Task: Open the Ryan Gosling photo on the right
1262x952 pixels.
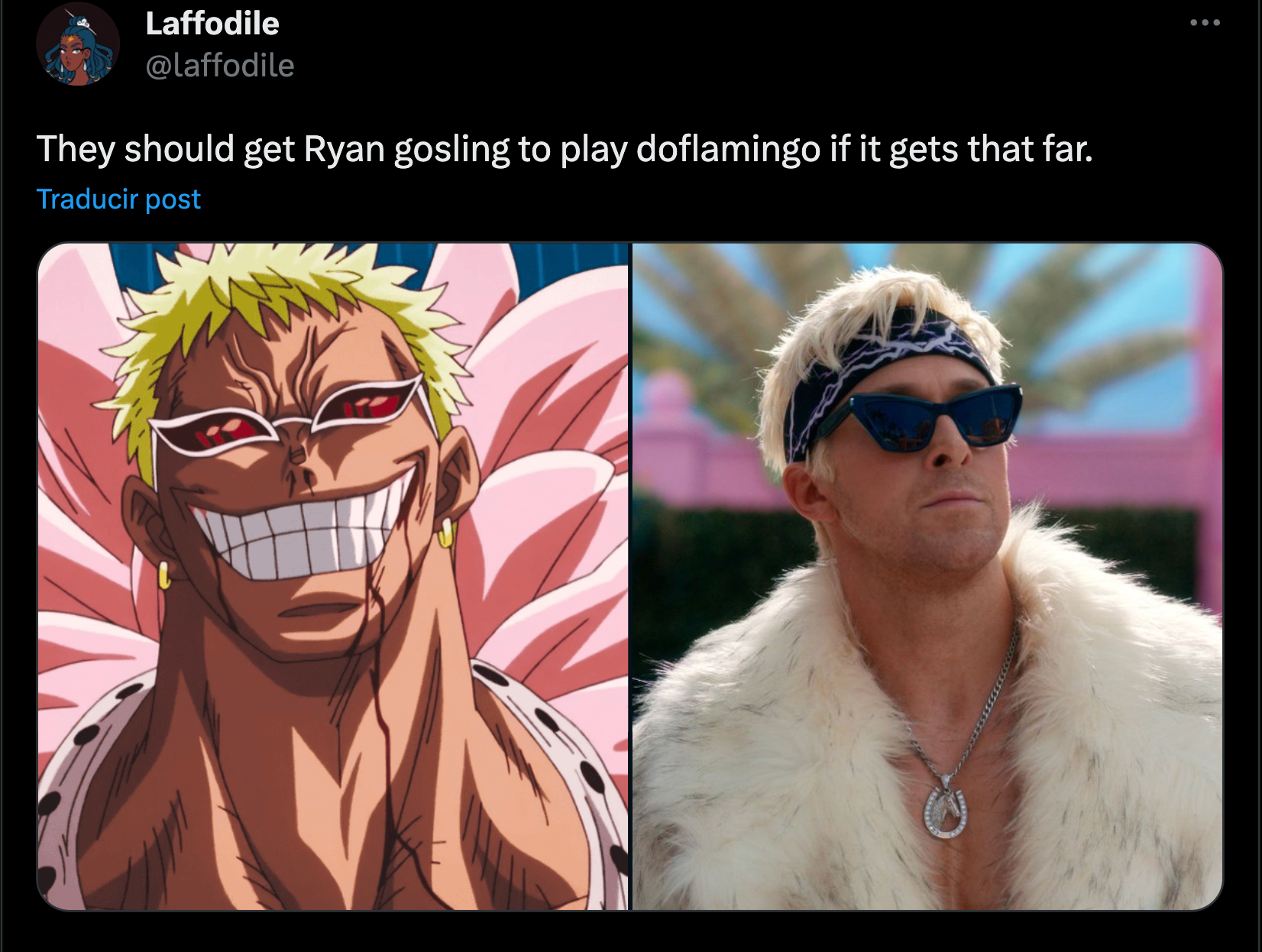Action: point(927,577)
